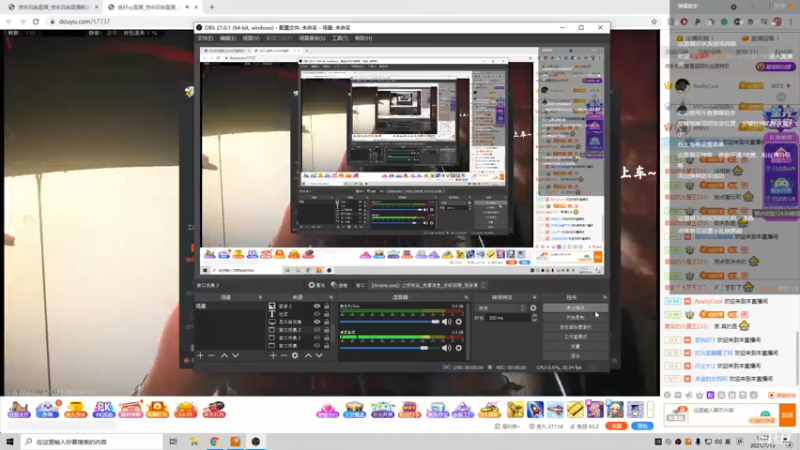Viewport: 800px width, 450px height.
Task: Open transition properties gear icon
Action: tap(533, 308)
